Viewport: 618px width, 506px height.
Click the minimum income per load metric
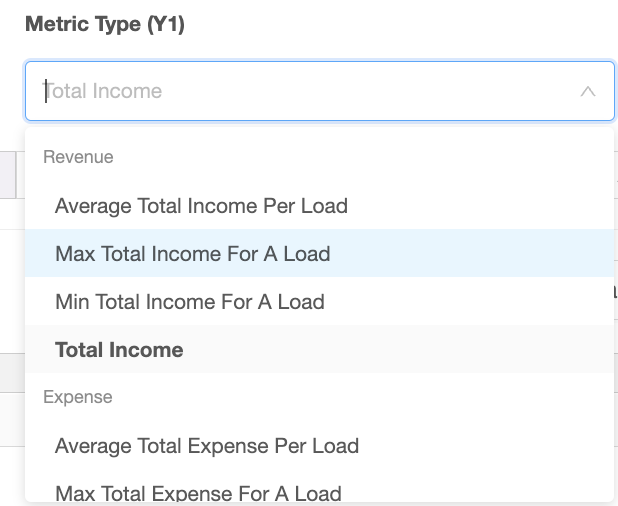320,301
